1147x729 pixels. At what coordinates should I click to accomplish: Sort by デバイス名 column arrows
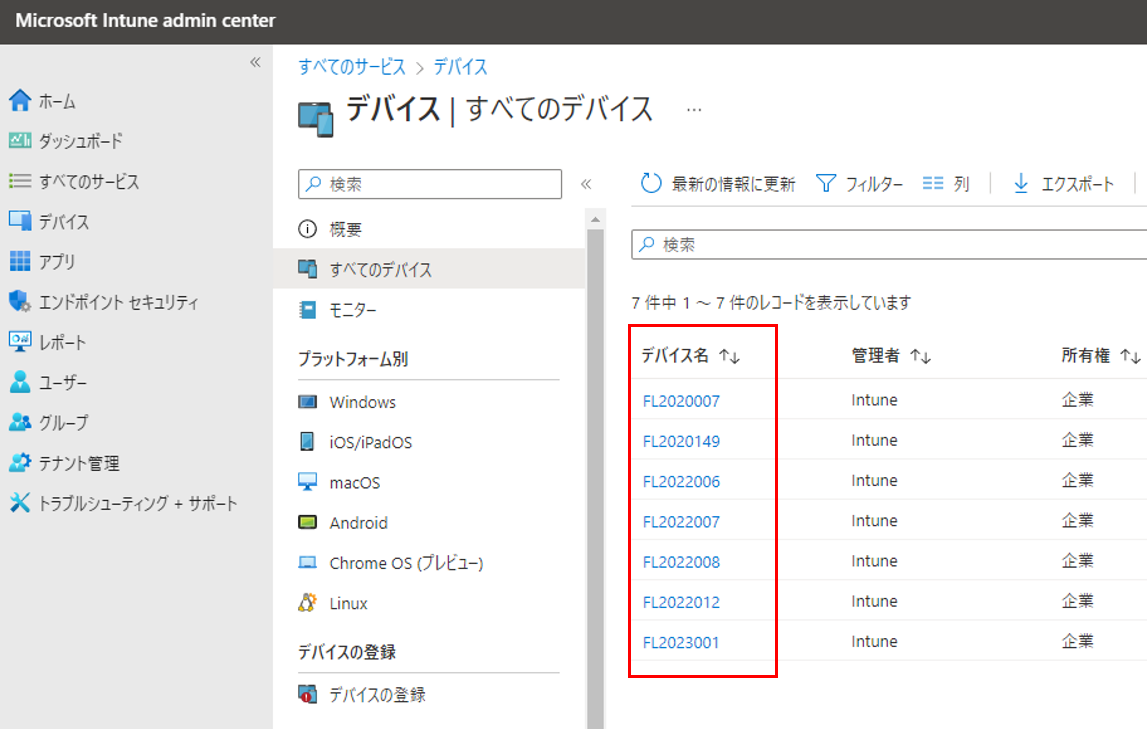pyautogui.click(x=729, y=356)
